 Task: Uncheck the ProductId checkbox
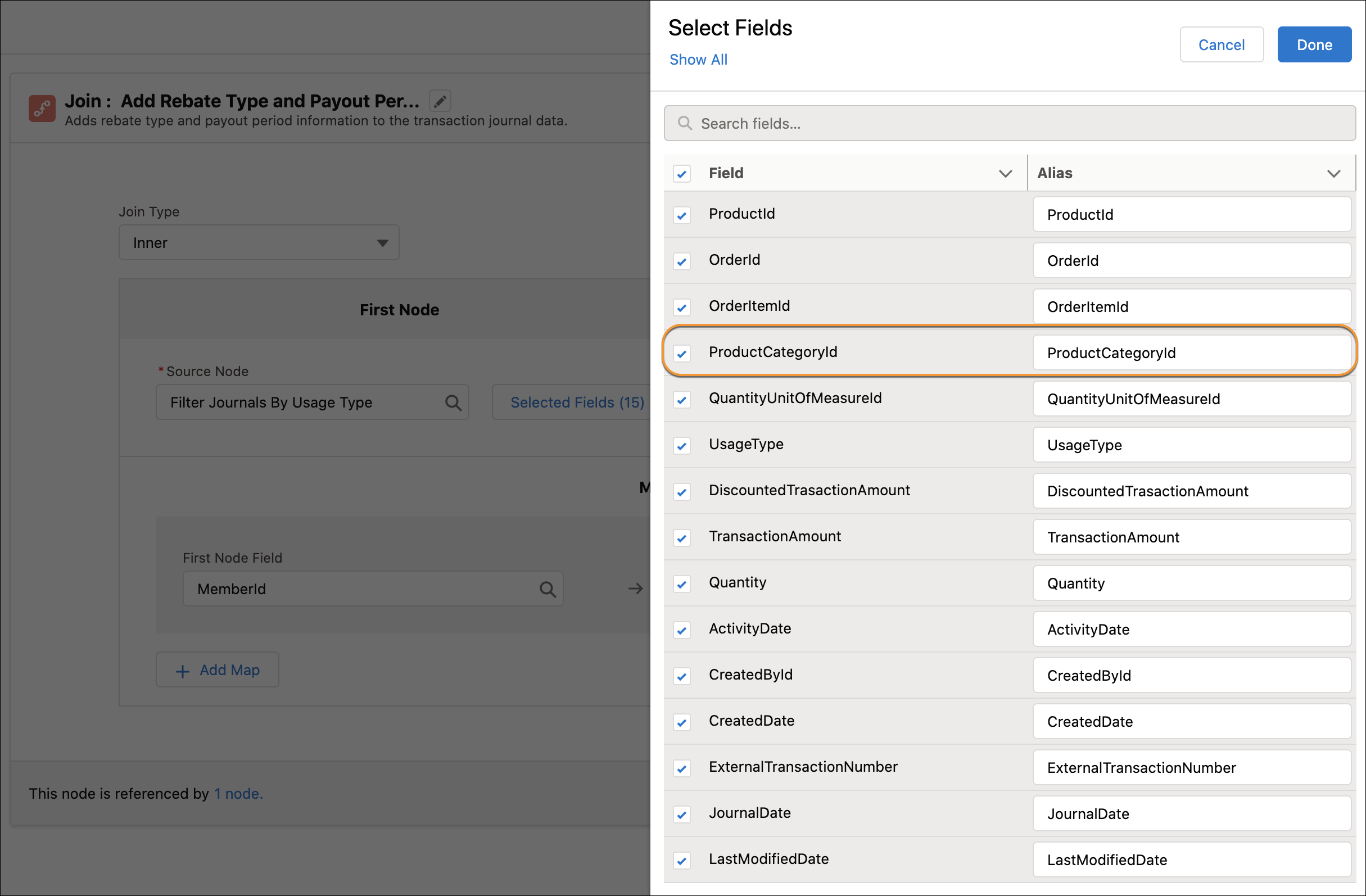(682, 216)
